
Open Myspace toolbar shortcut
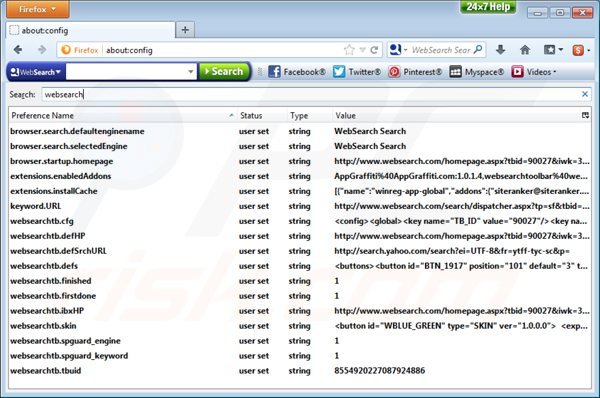click(476, 72)
